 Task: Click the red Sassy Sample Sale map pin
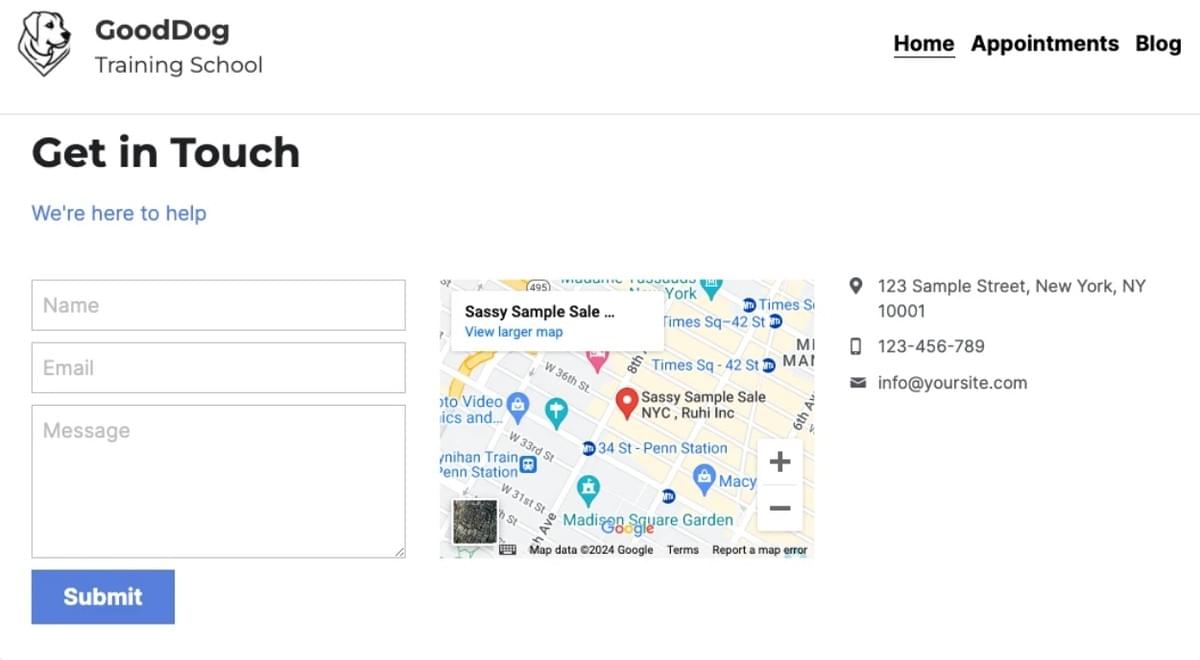627,402
